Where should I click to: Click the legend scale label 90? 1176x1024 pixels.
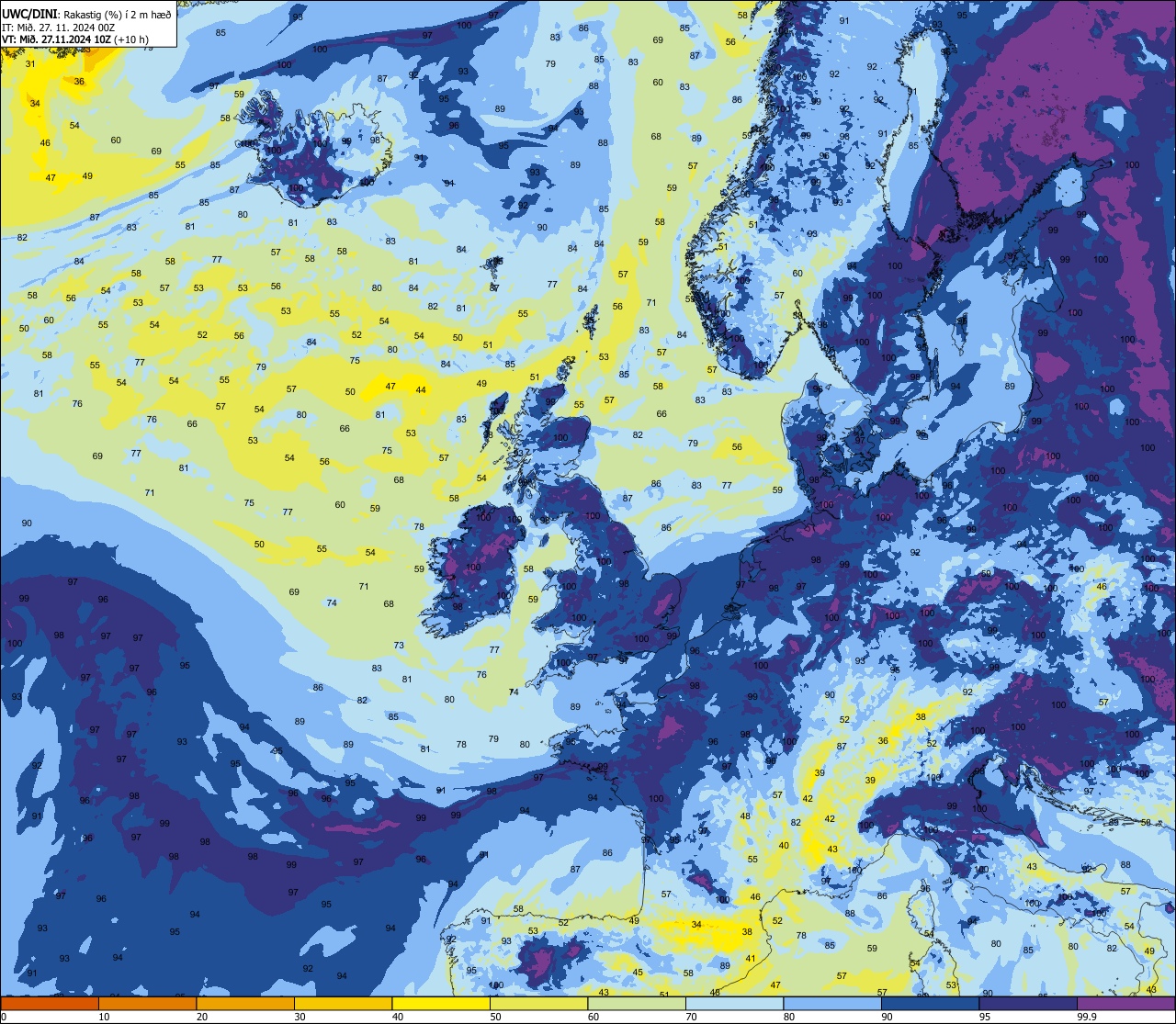887,1017
